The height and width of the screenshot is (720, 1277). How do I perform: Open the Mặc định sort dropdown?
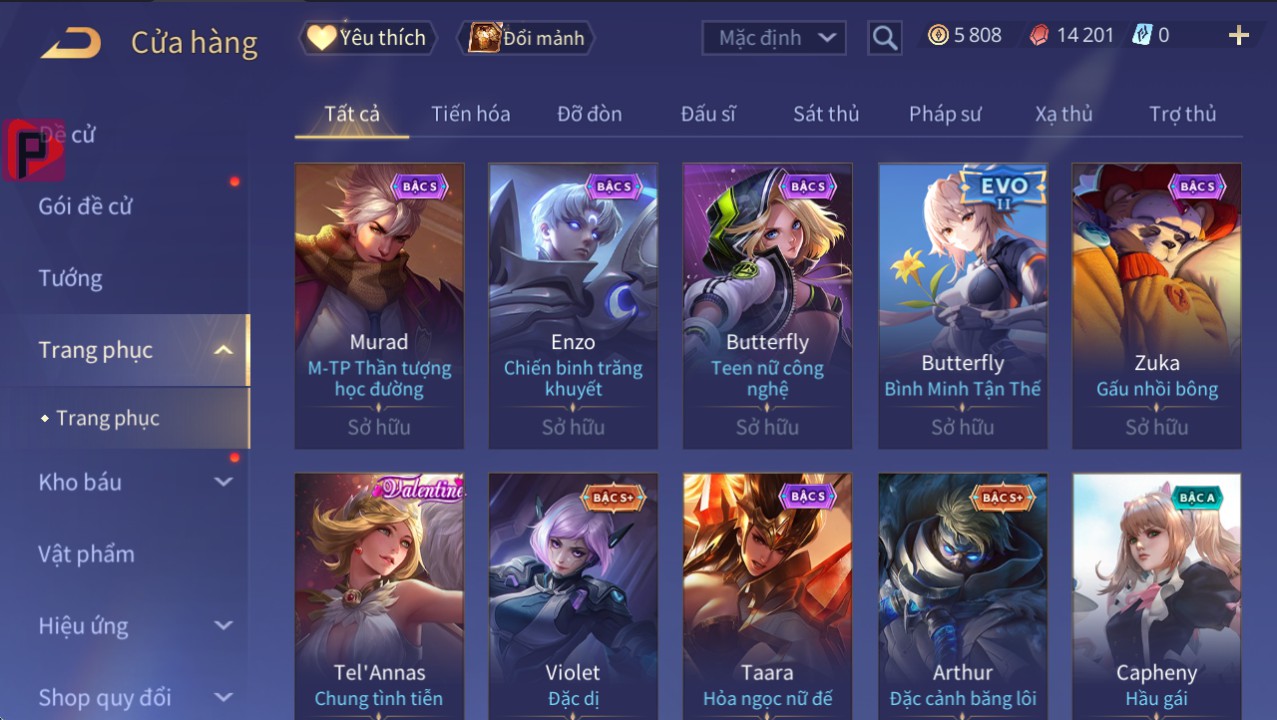[x=774, y=38]
